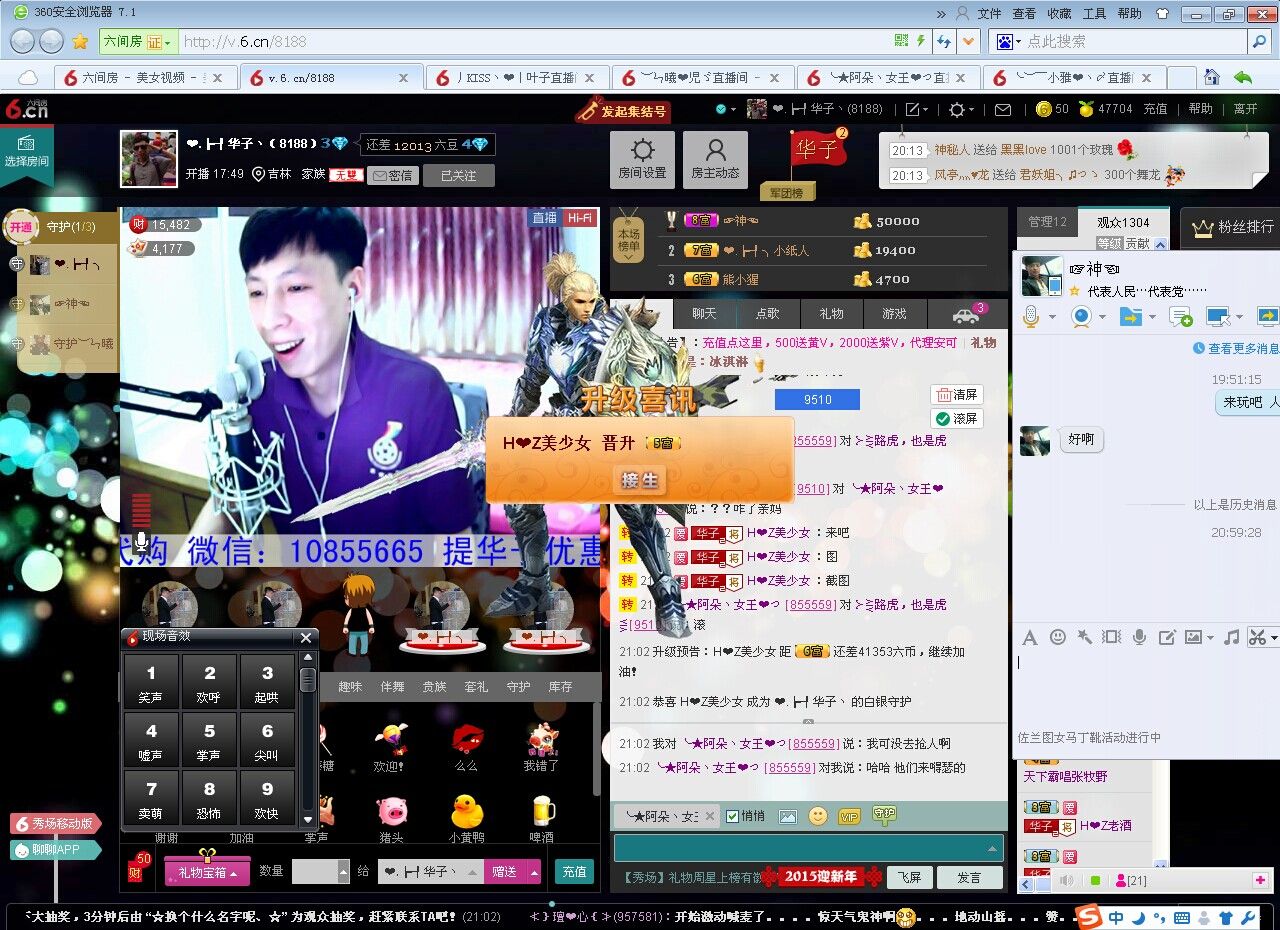This screenshot has height=930, width=1280.
Task: Switch to the 点歌 song request tab
Action: tap(767, 314)
